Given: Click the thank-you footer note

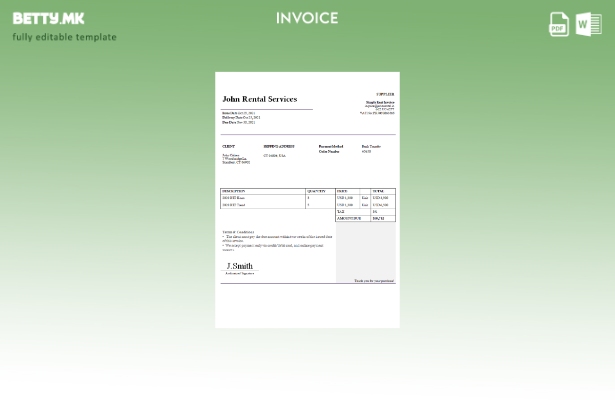Looking at the screenshot, I should (374, 281).
